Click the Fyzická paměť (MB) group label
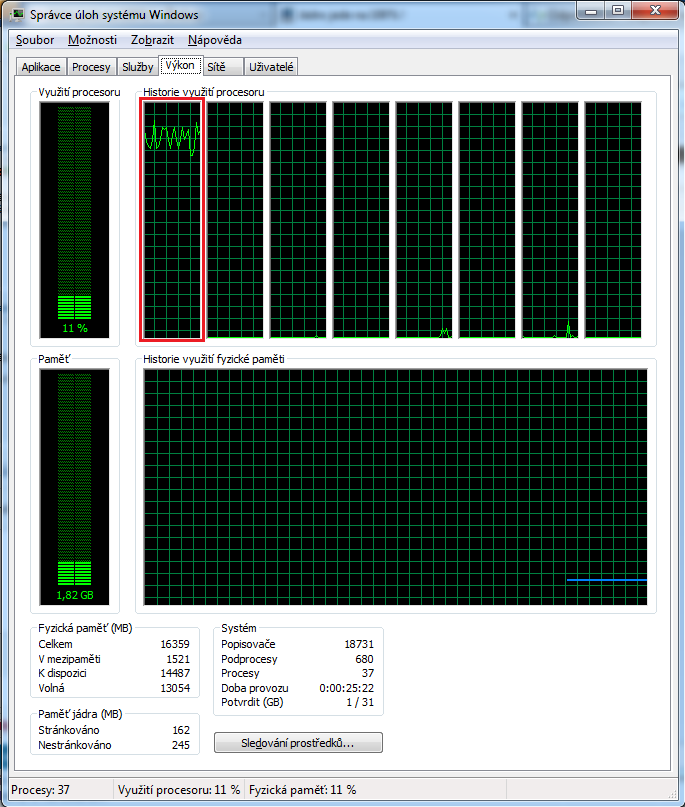Image resolution: width=685 pixels, height=807 pixels. click(85, 628)
